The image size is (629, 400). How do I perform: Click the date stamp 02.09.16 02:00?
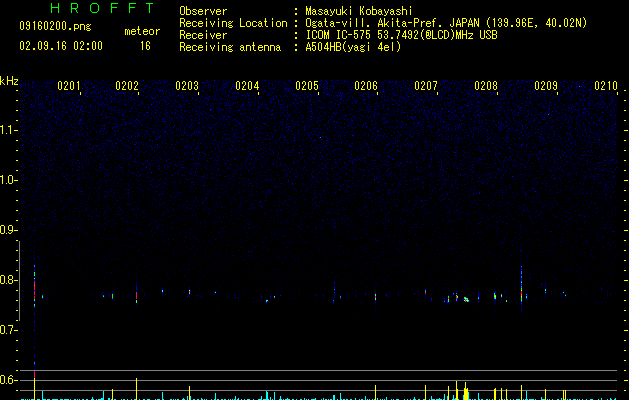point(61,46)
